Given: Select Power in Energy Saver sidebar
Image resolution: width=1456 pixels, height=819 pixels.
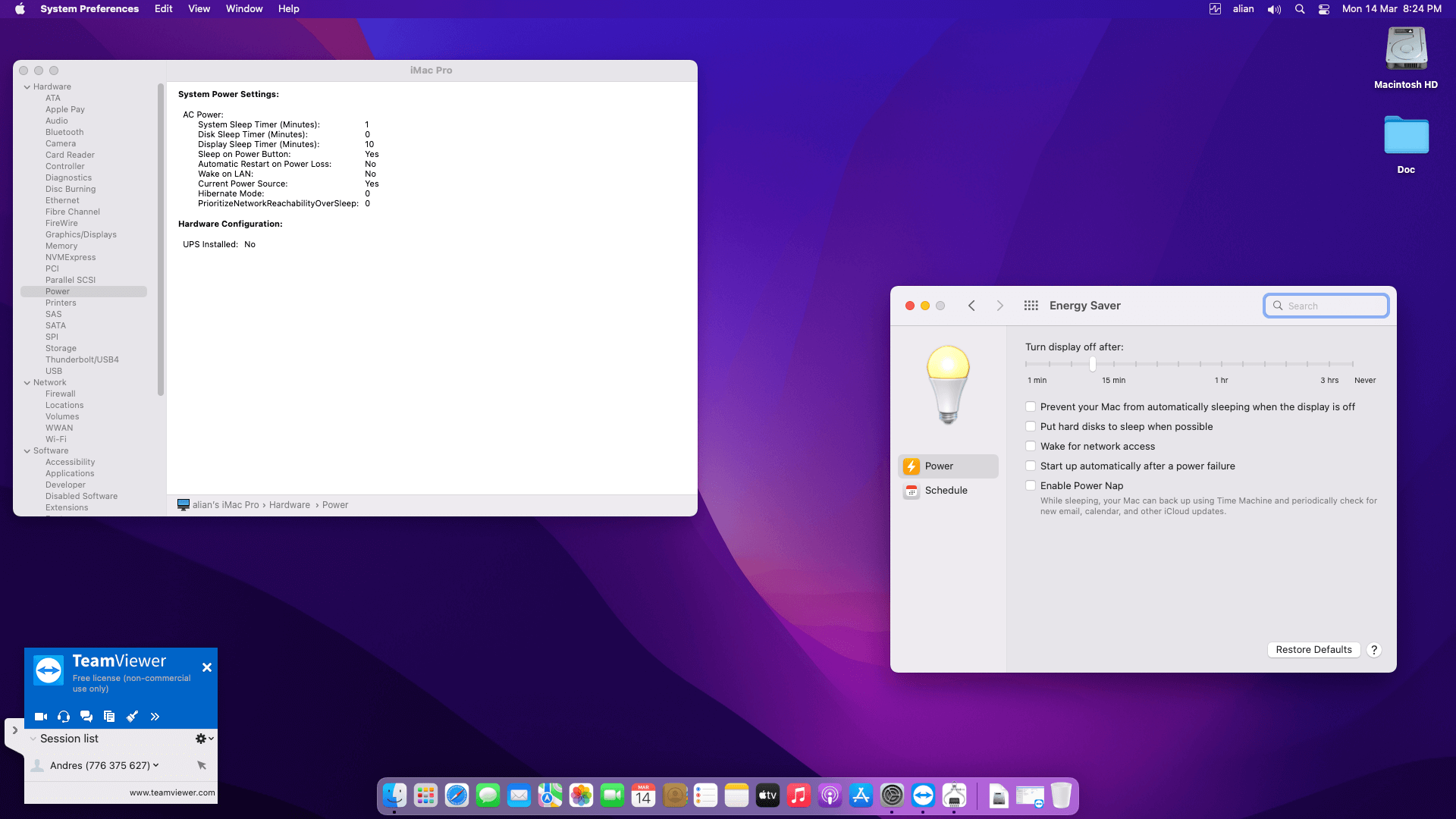Looking at the screenshot, I should (948, 466).
